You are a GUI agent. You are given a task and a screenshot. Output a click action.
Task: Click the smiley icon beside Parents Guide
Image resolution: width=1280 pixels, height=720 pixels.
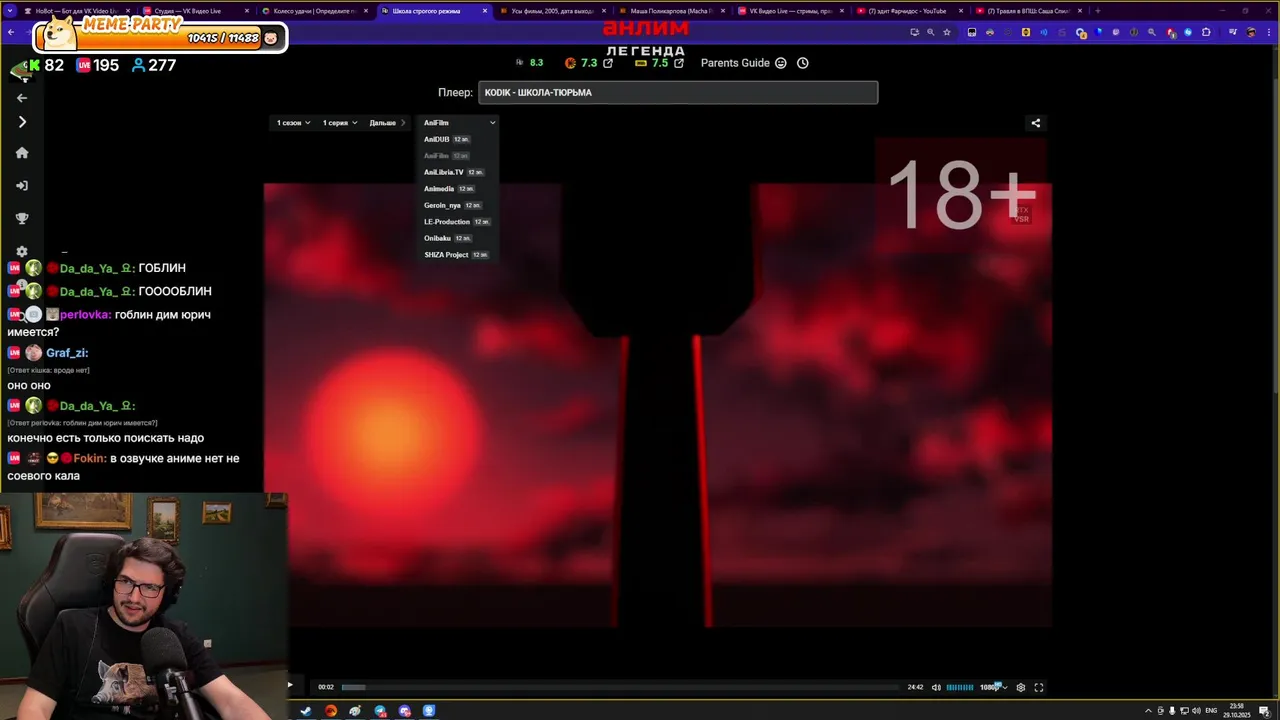click(781, 63)
